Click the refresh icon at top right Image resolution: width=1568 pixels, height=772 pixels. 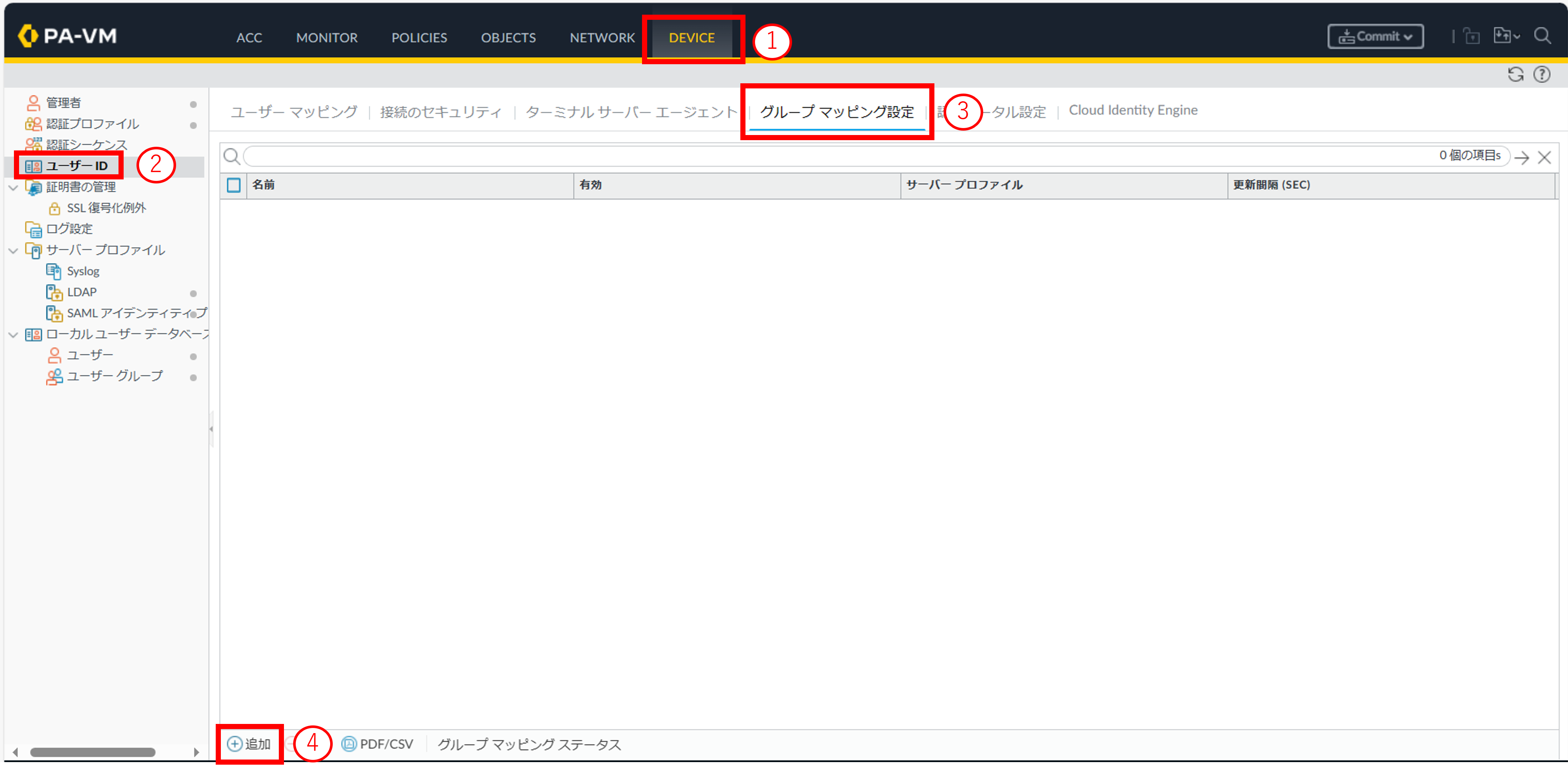coord(1515,74)
